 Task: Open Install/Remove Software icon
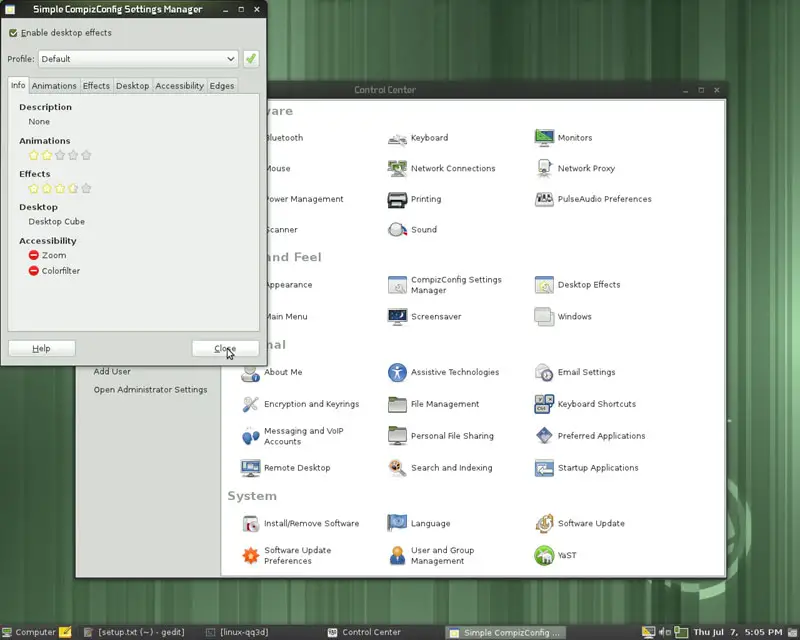point(250,524)
